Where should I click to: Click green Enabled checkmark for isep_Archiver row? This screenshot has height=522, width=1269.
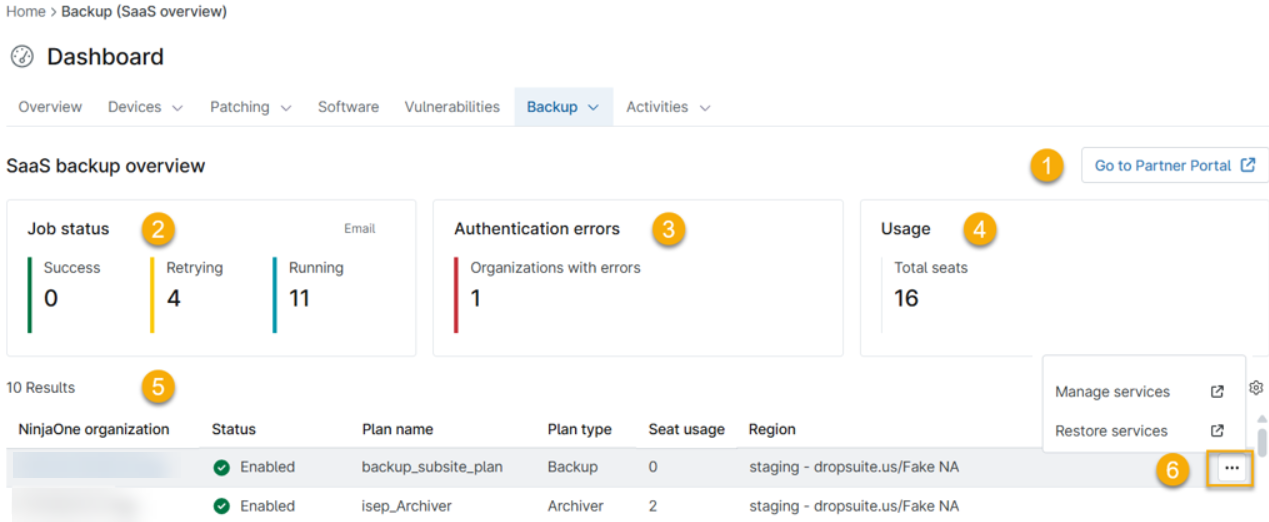(x=222, y=506)
